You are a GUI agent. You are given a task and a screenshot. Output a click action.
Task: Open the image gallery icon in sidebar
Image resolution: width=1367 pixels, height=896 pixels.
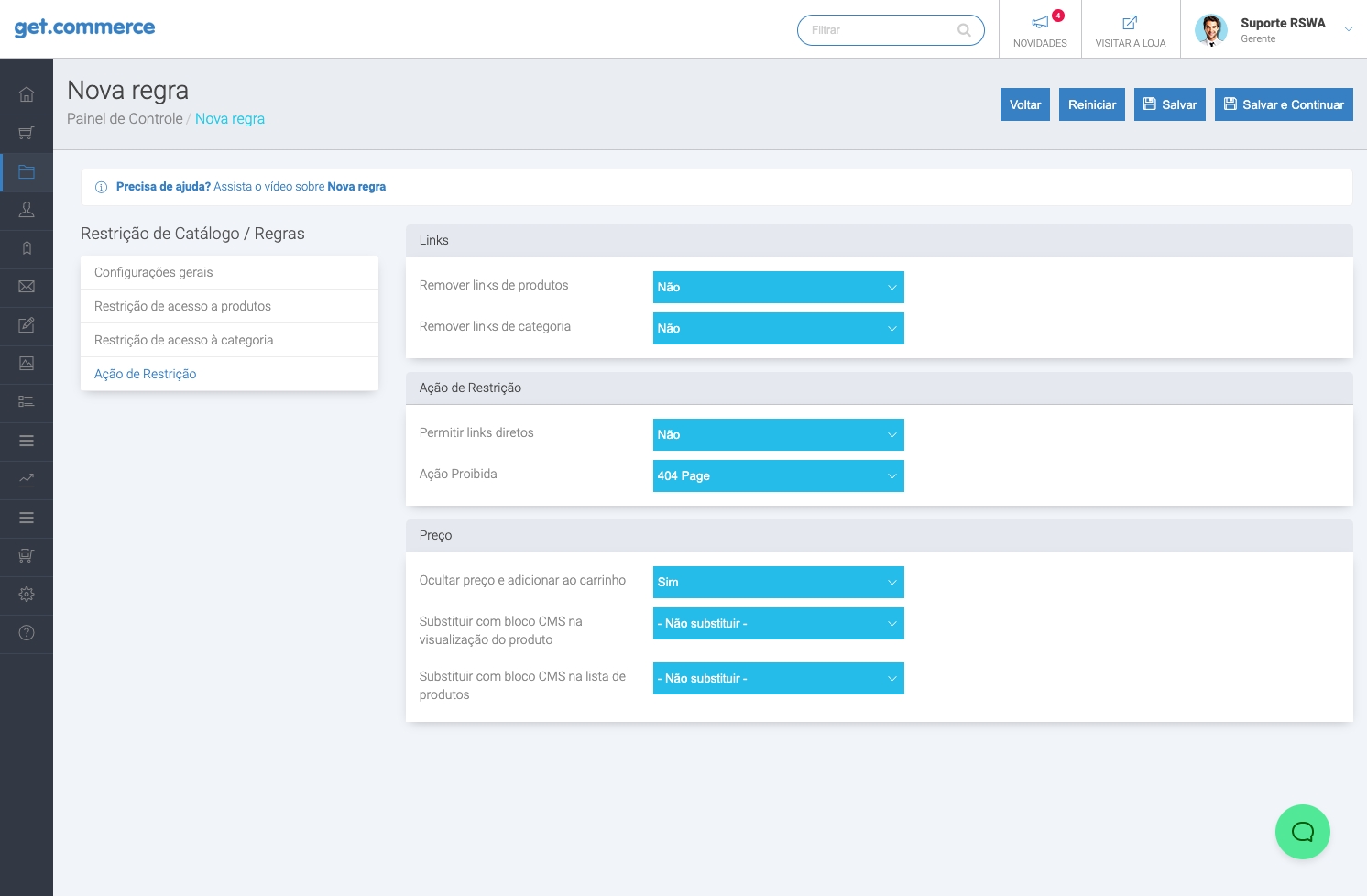click(27, 364)
